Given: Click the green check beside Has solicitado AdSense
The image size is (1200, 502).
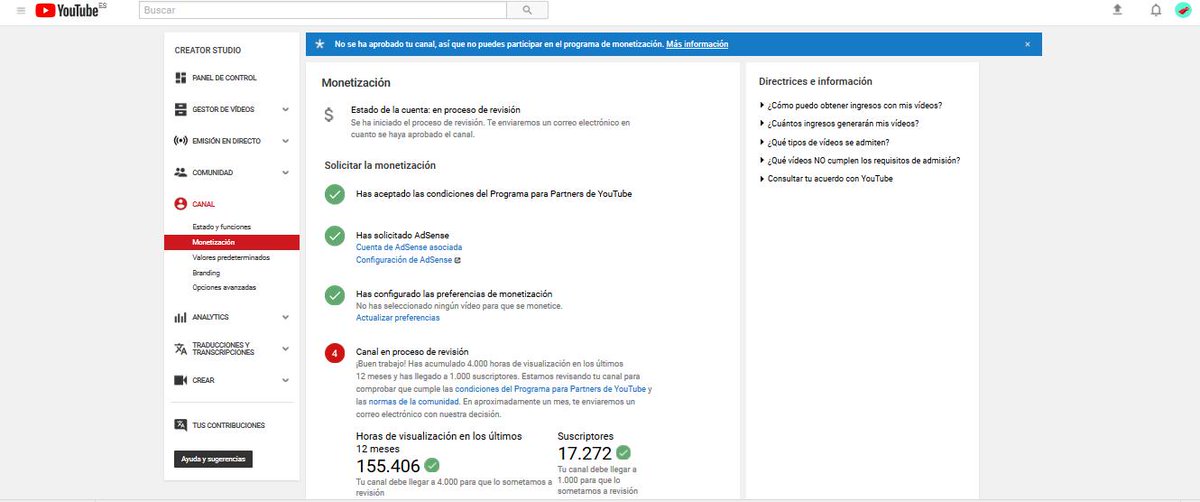Looking at the screenshot, I should click(334, 236).
